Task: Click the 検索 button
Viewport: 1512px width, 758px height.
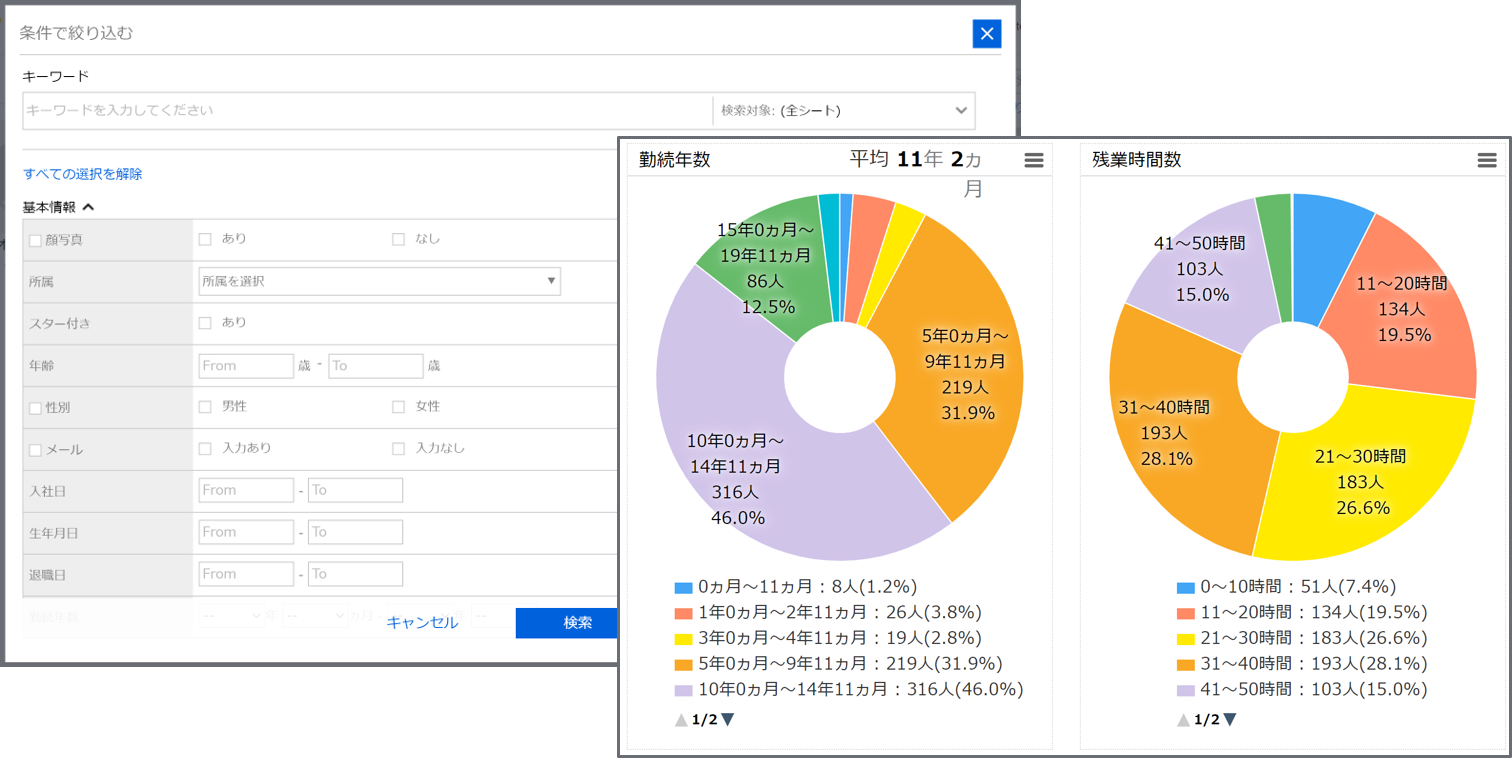Action: (577, 623)
